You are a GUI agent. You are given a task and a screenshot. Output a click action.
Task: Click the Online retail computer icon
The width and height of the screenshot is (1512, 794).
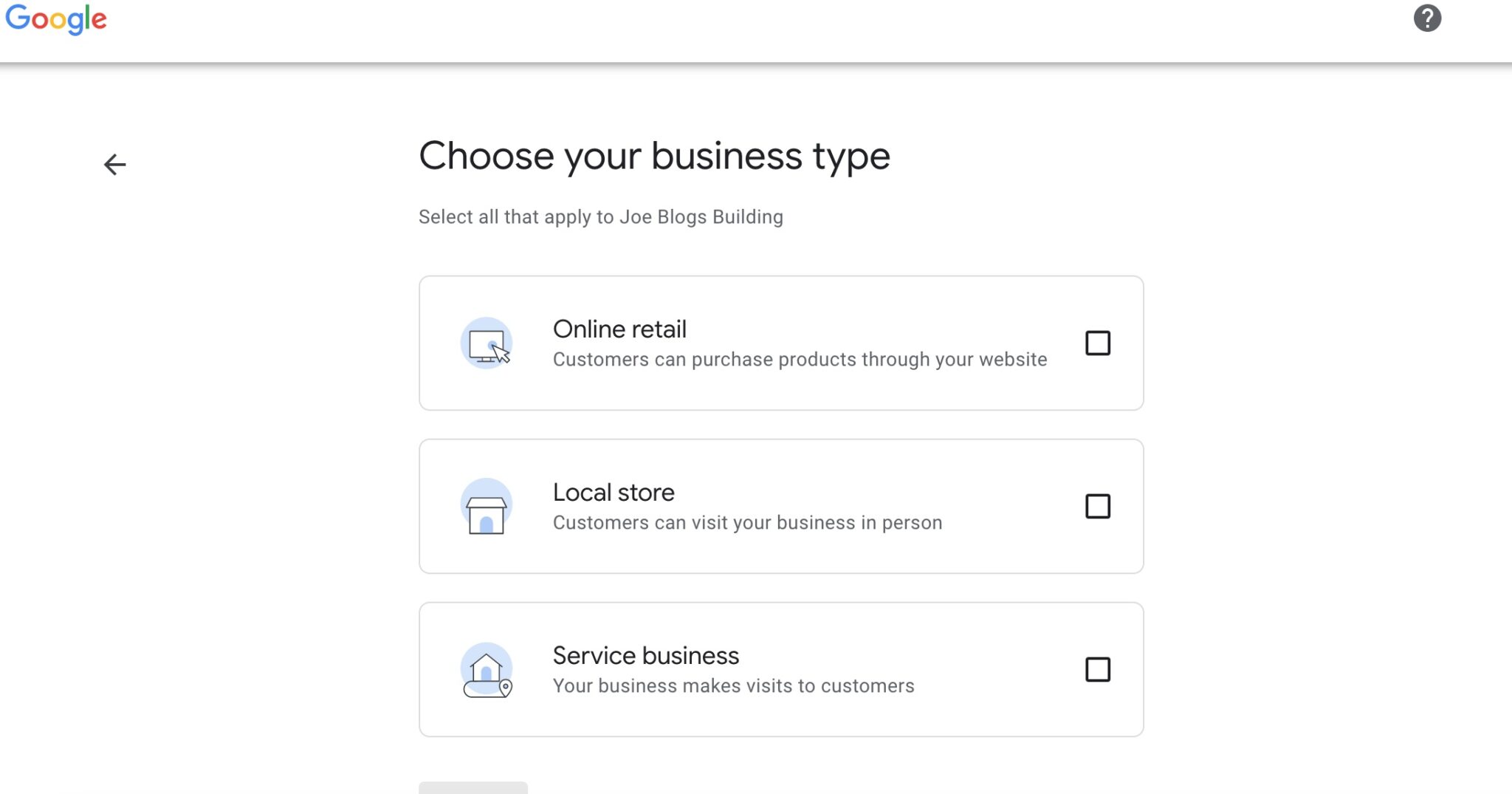[x=487, y=343]
